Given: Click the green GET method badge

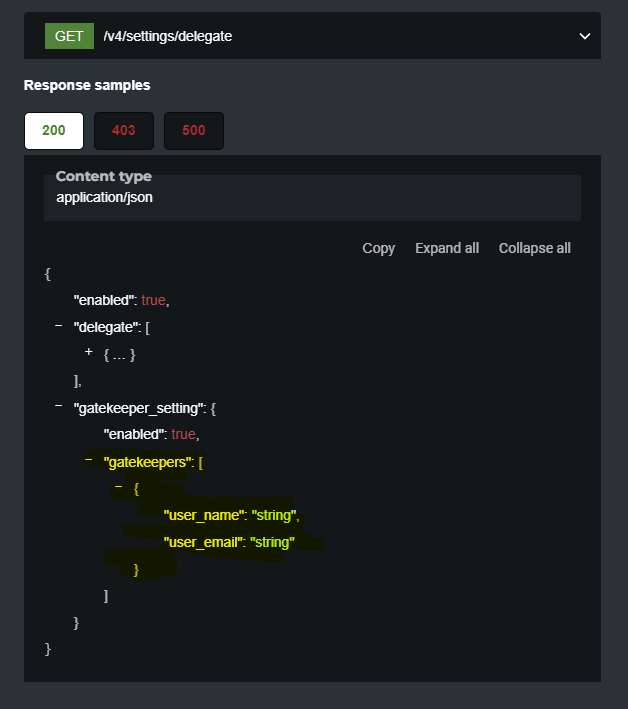Looking at the screenshot, I should (69, 36).
